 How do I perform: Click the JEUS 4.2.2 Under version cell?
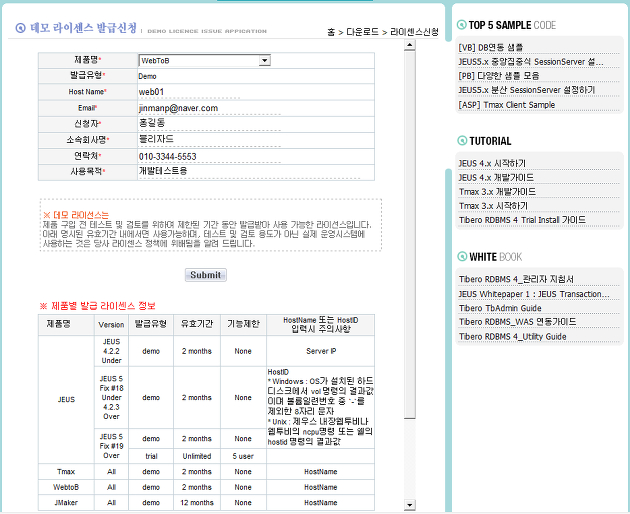(x=111, y=351)
